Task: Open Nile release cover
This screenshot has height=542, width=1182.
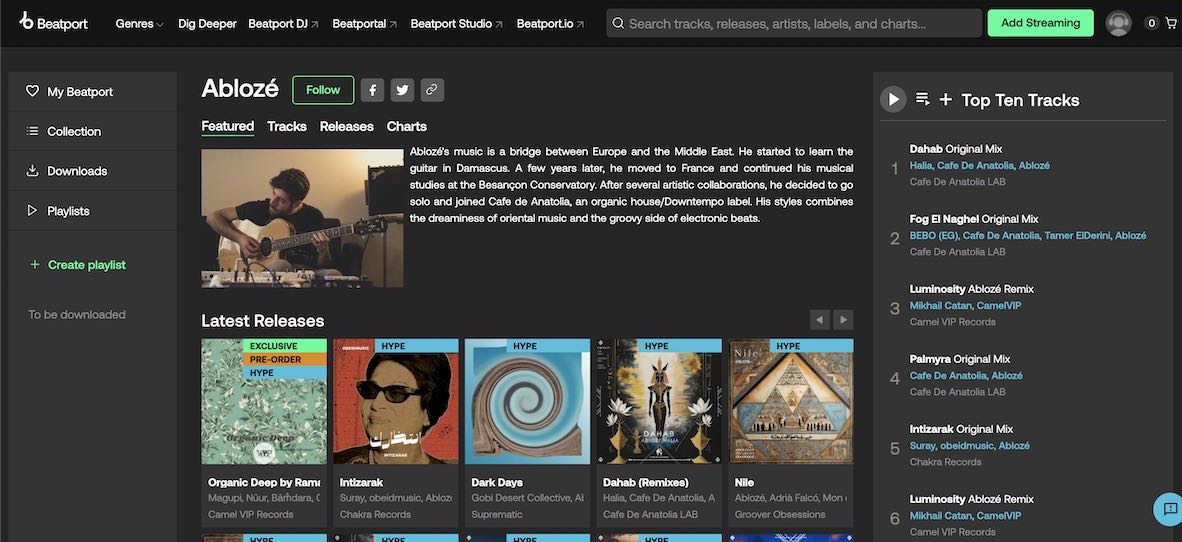Action: 791,401
